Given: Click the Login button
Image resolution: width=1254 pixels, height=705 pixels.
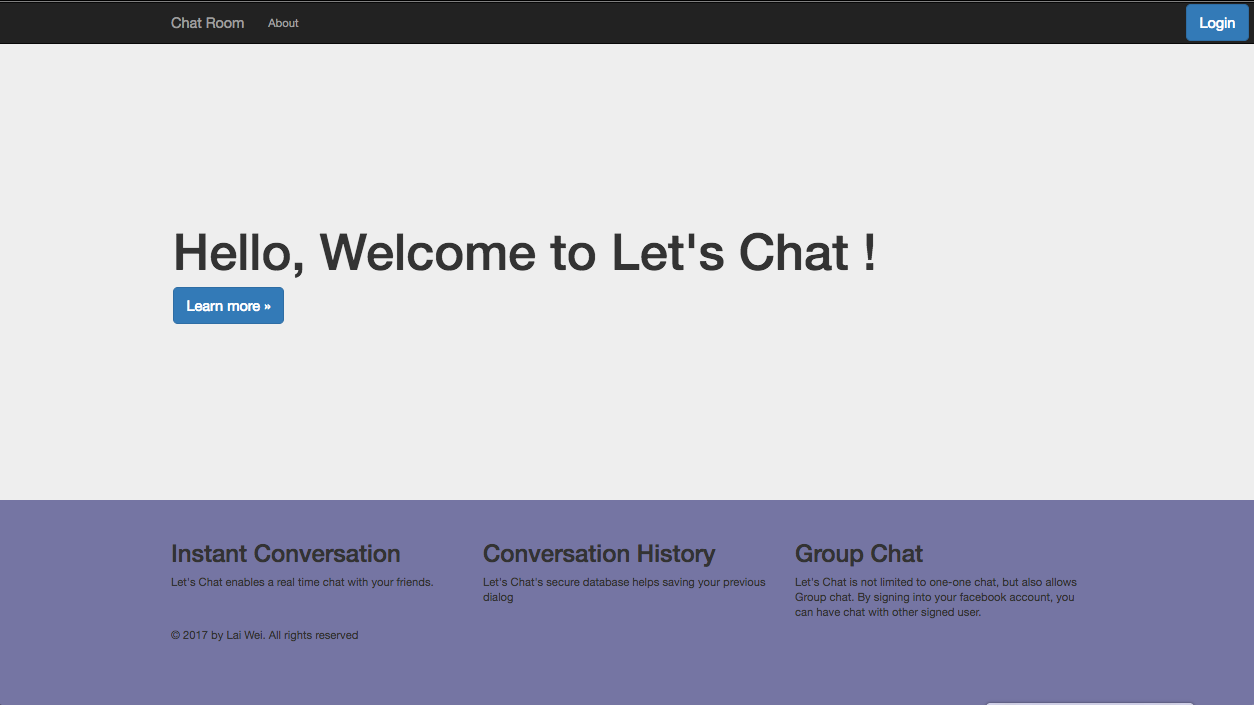Looking at the screenshot, I should pos(1216,22).
